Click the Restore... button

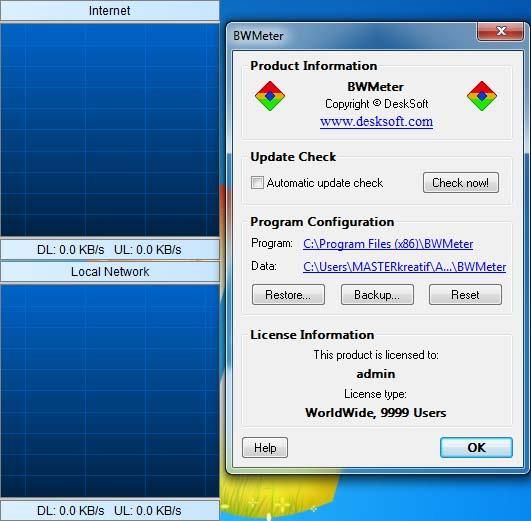pos(288,295)
